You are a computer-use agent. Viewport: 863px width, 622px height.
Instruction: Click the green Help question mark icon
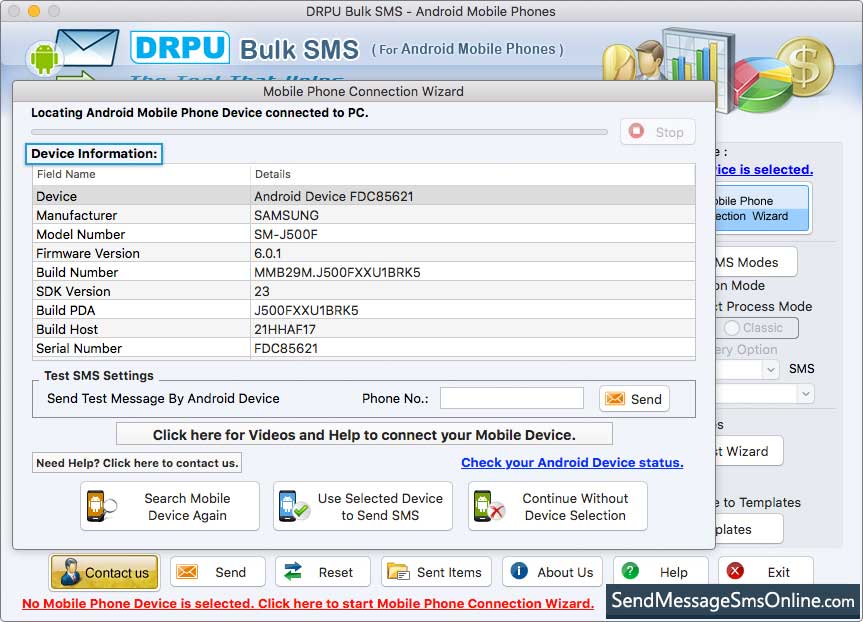(630, 571)
